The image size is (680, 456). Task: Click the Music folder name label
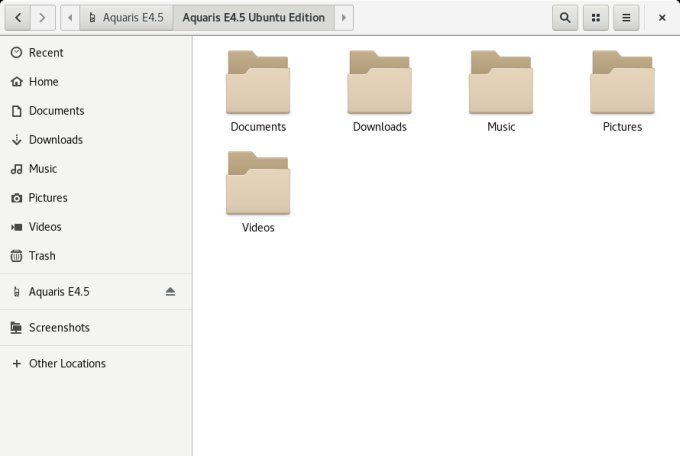click(x=501, y=127)
